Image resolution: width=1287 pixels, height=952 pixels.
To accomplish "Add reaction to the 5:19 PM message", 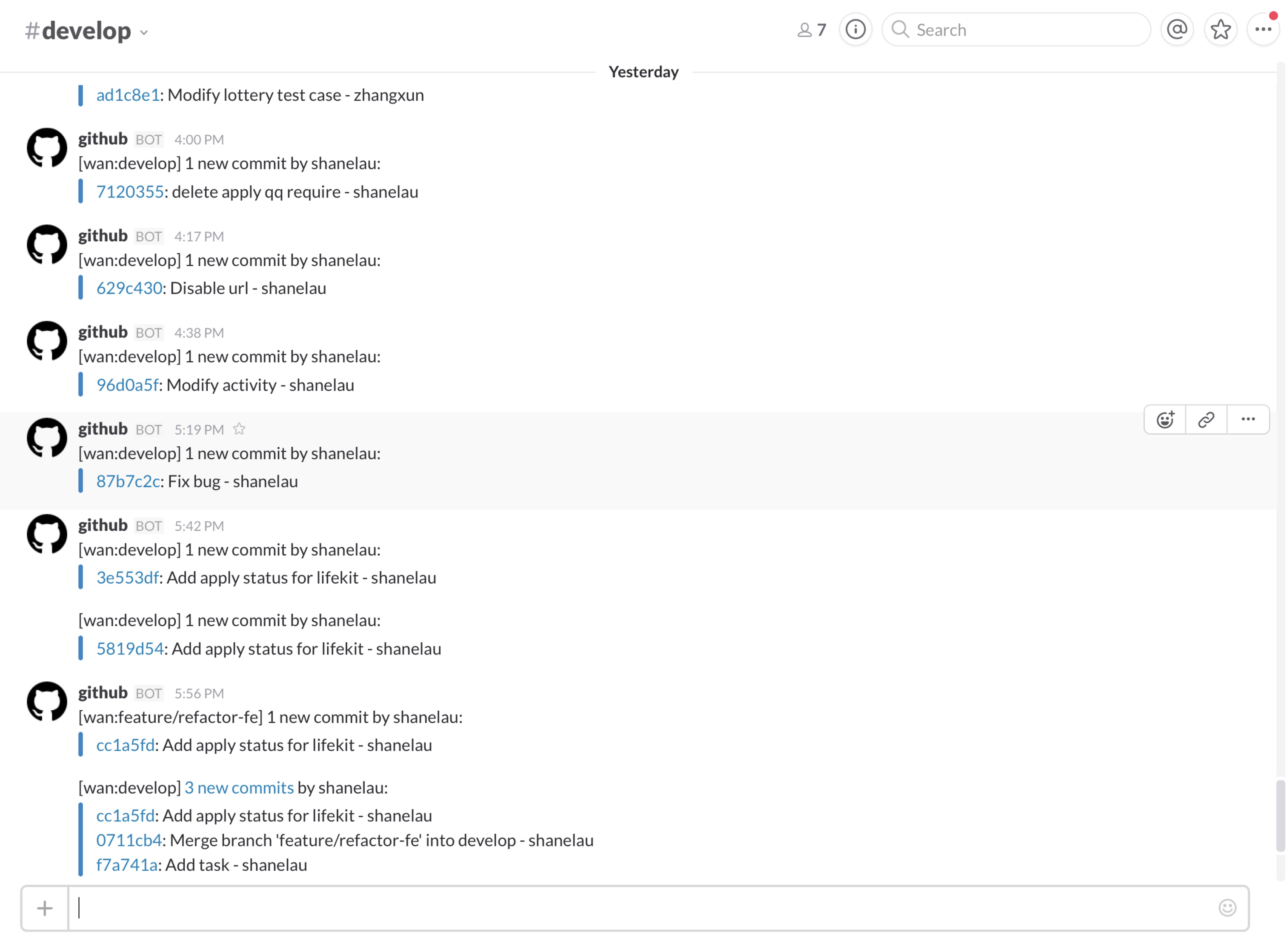I will (1165, 420).
